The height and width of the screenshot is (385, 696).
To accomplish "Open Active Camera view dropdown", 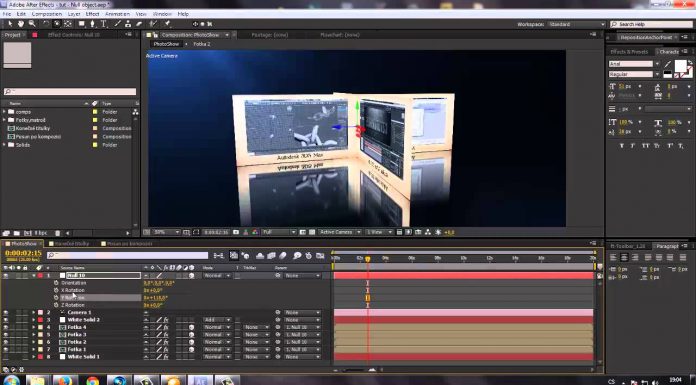I will [x=340, y=232].
